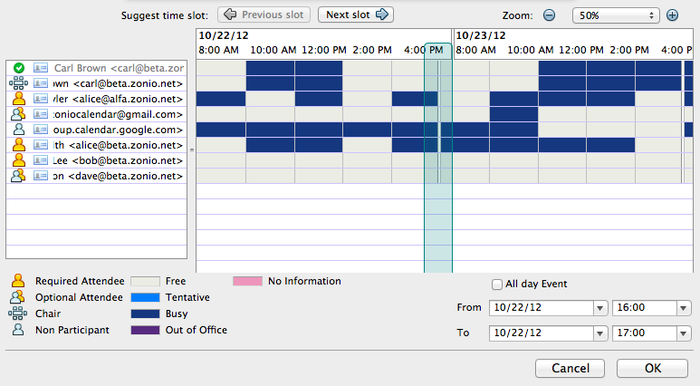Click the zoom out minus icon
Viewport: 700px width, 386px height.
(x=549, y=15)
